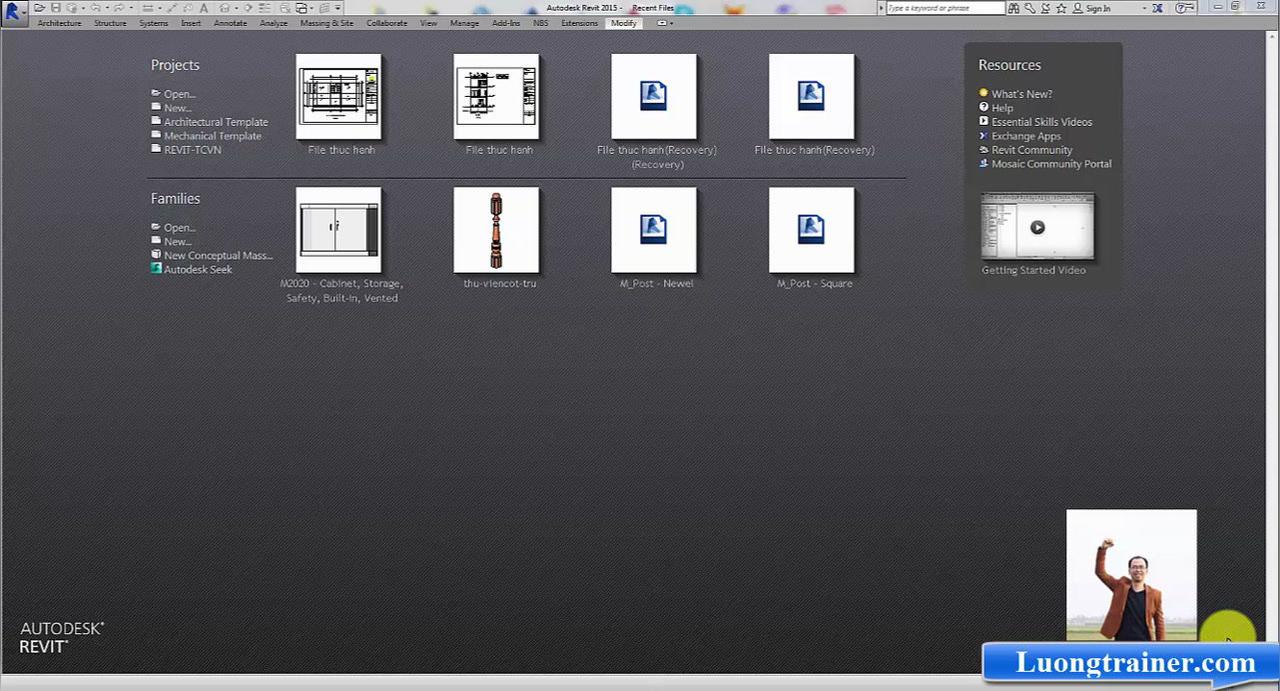Click the Autodesk Seek icon under Families
Image resolution: width=1280 pixels, height=691 pixels.
[x=156, y=269]
